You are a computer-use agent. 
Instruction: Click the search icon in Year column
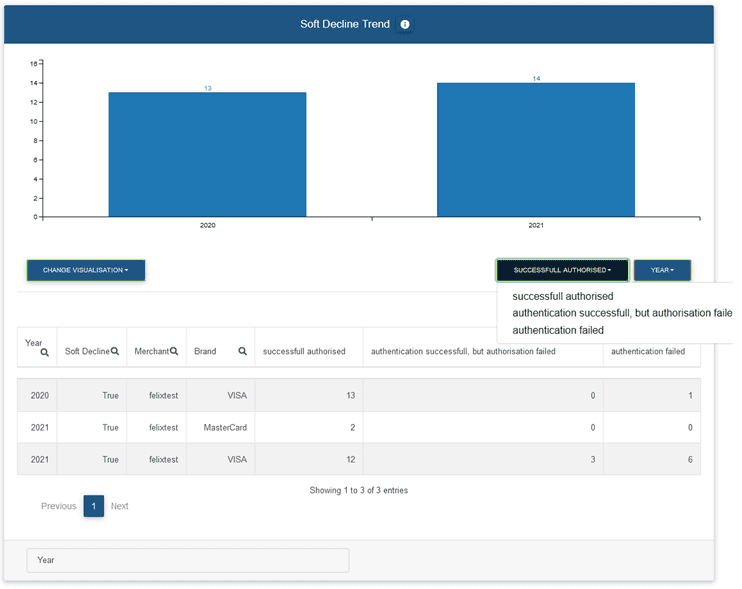[45, 353]
